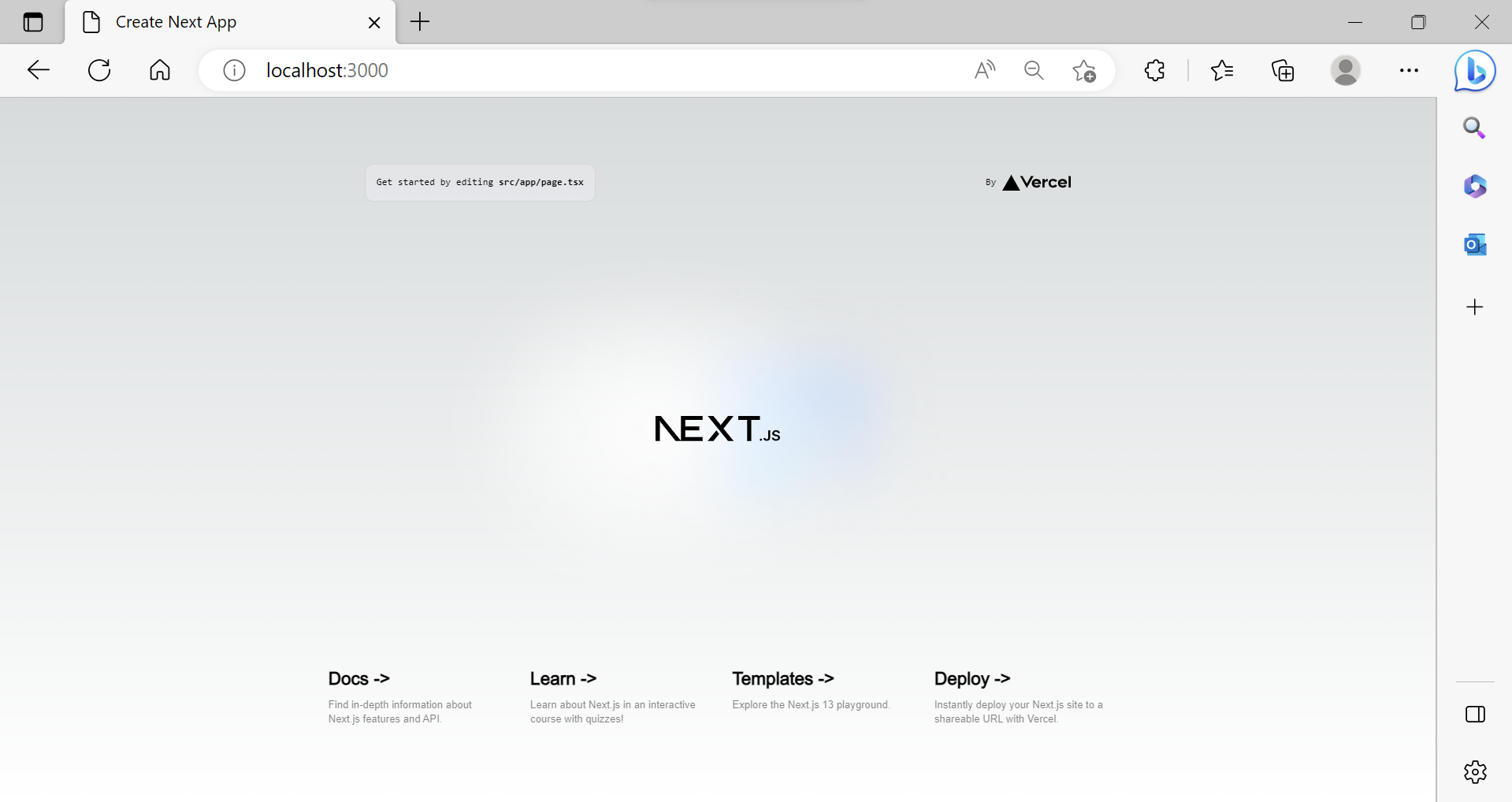1512x802 pixels.
Task: Minimize the browser window
Action: point(1355,22)
